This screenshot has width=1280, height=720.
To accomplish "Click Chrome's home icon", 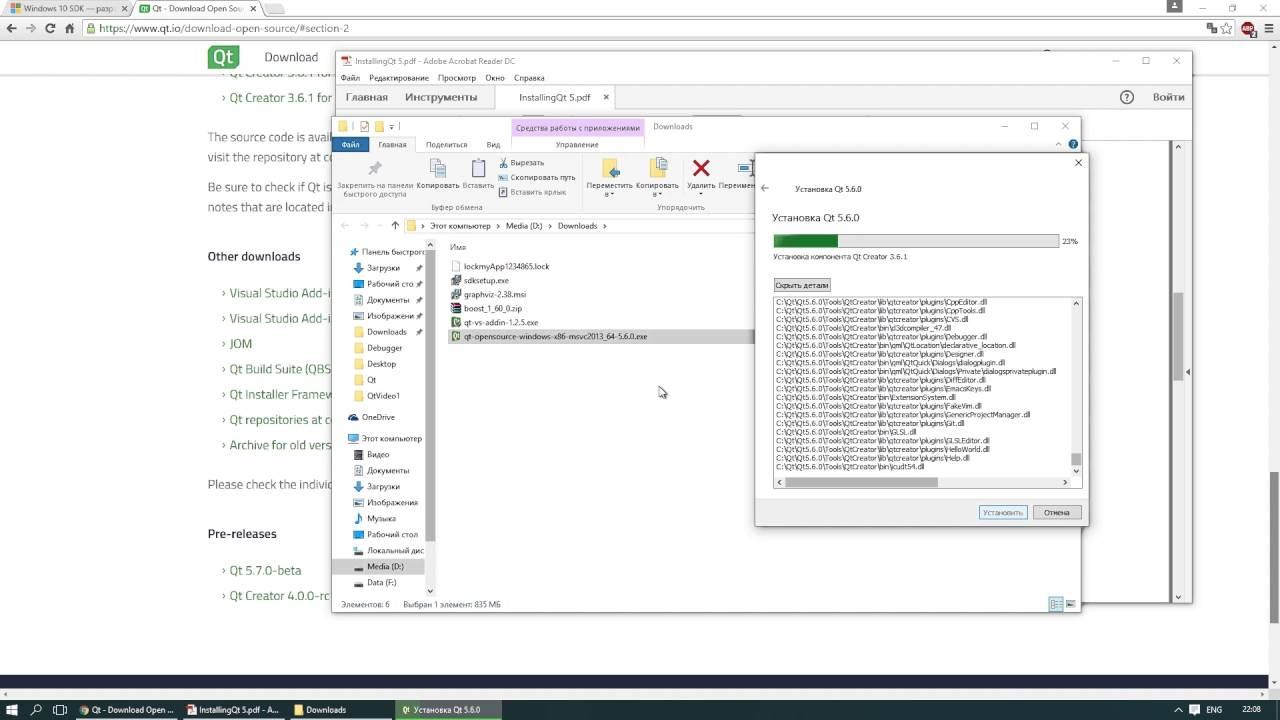I will point(69,28).
